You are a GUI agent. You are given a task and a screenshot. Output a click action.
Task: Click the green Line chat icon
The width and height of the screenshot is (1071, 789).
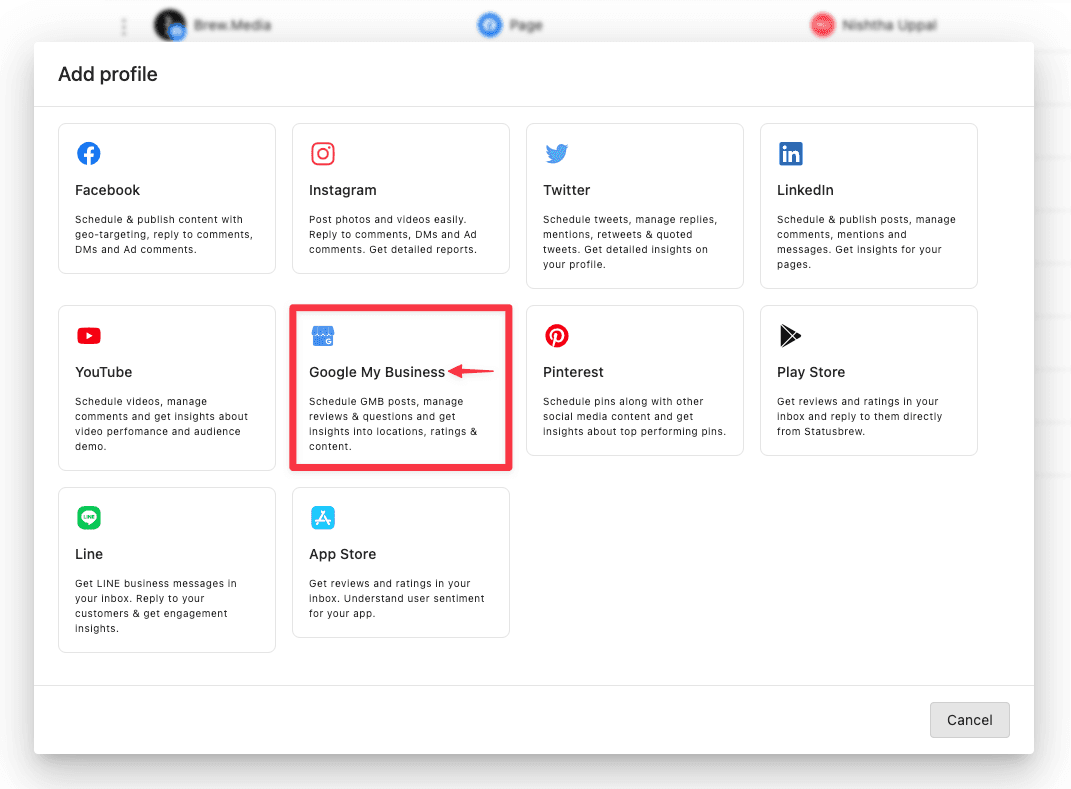[x=89, y=518]
